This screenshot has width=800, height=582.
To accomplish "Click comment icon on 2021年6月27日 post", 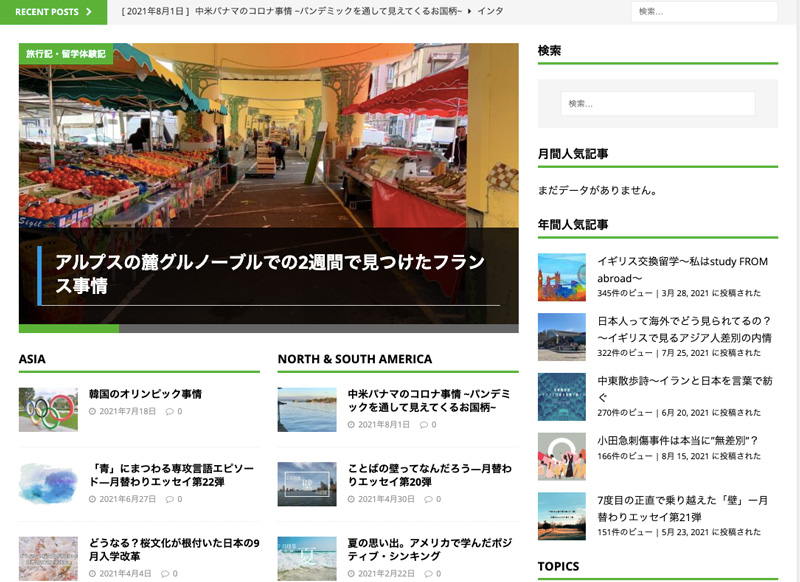I will (x=169, y=499).
